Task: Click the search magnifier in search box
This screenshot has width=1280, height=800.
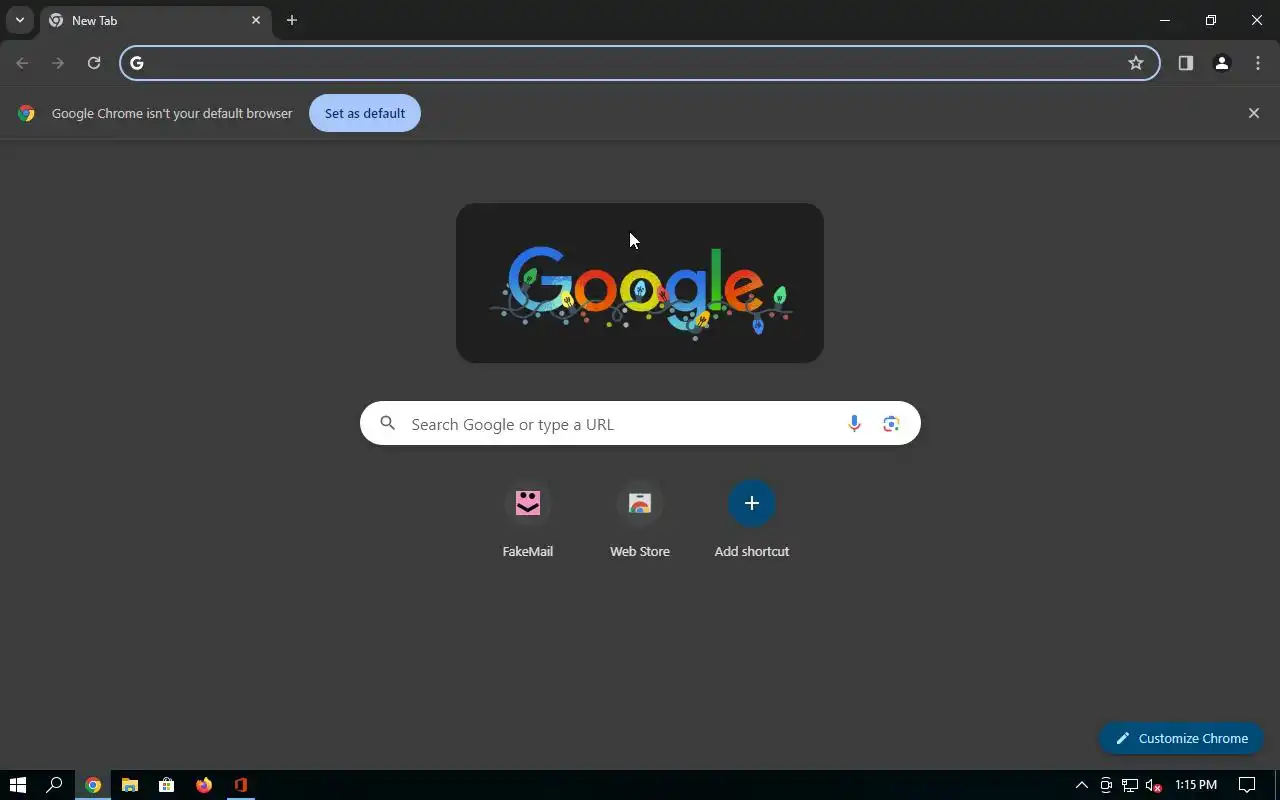Action: coord(388,424)
